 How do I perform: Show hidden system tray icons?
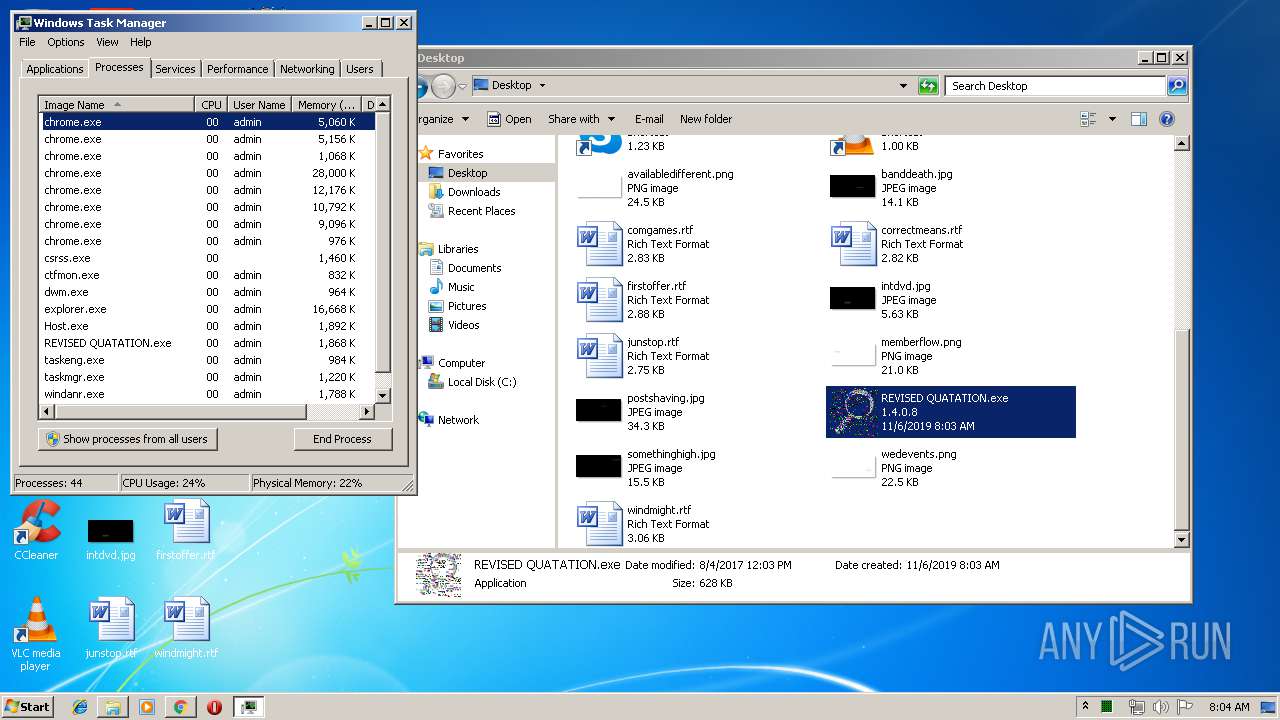(x=1085, y=706)
